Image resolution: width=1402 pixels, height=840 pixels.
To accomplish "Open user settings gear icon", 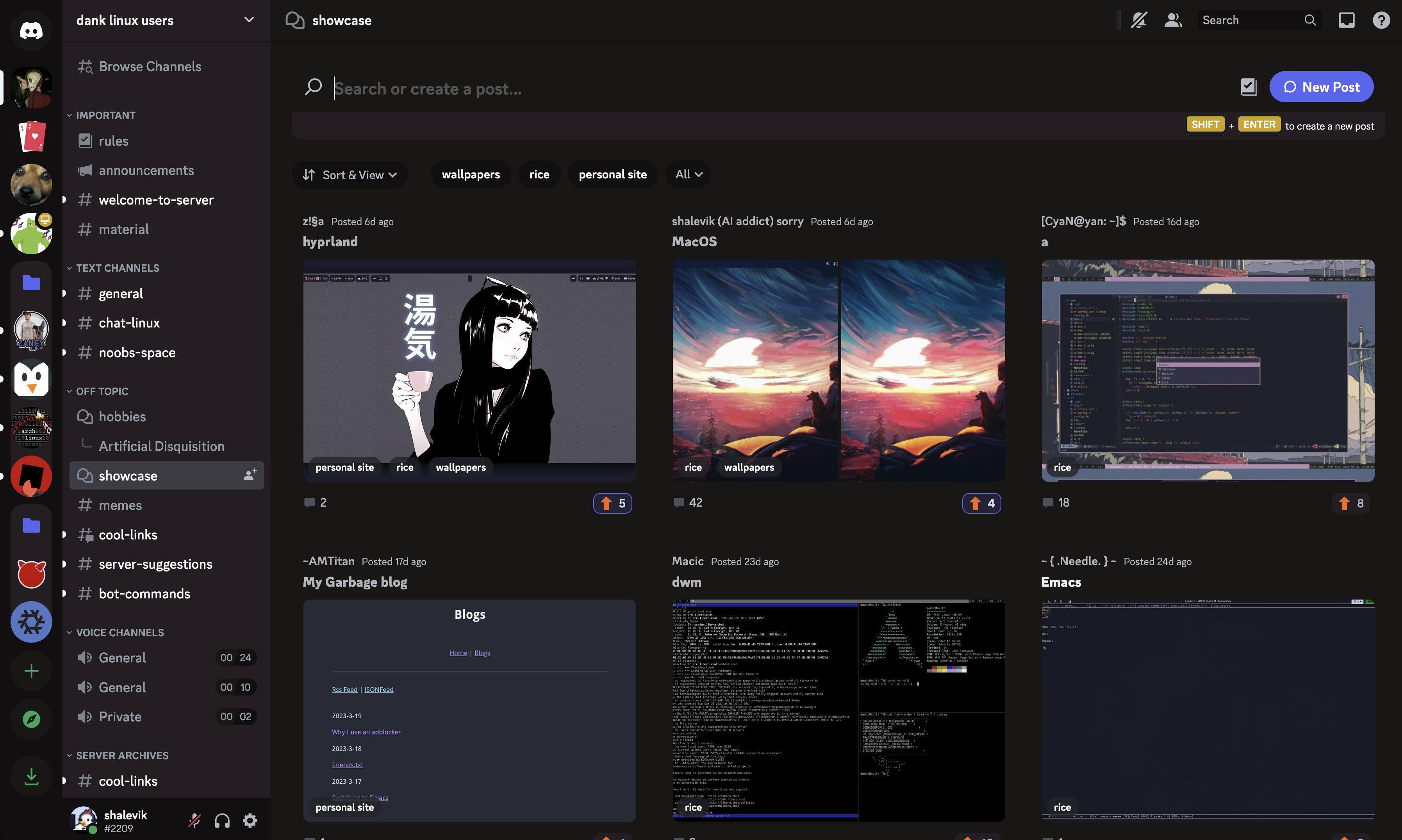I will (250, 820).
